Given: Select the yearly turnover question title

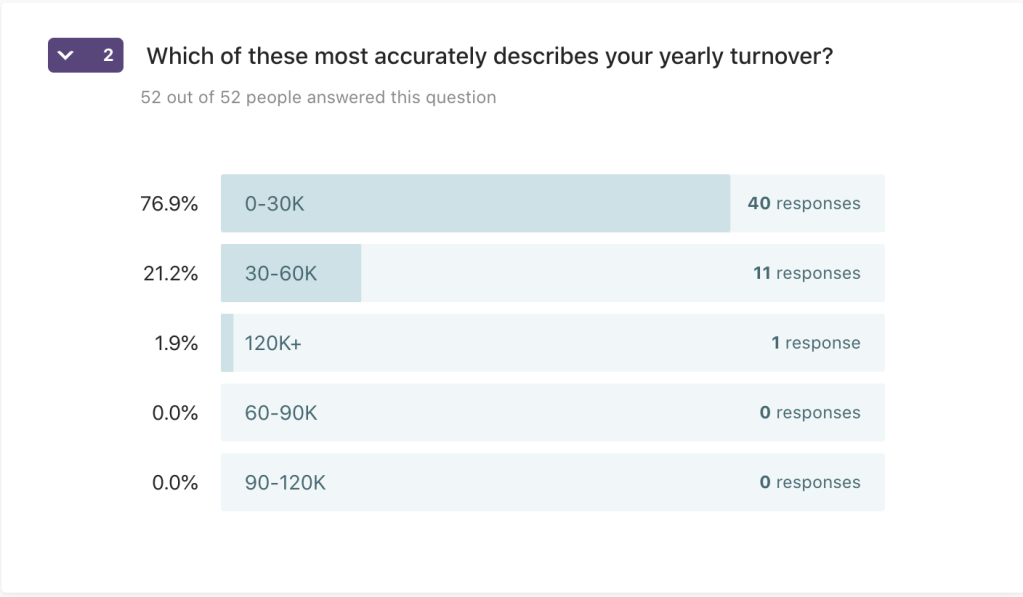Looking at the screenshot, I should pos(490,56).
